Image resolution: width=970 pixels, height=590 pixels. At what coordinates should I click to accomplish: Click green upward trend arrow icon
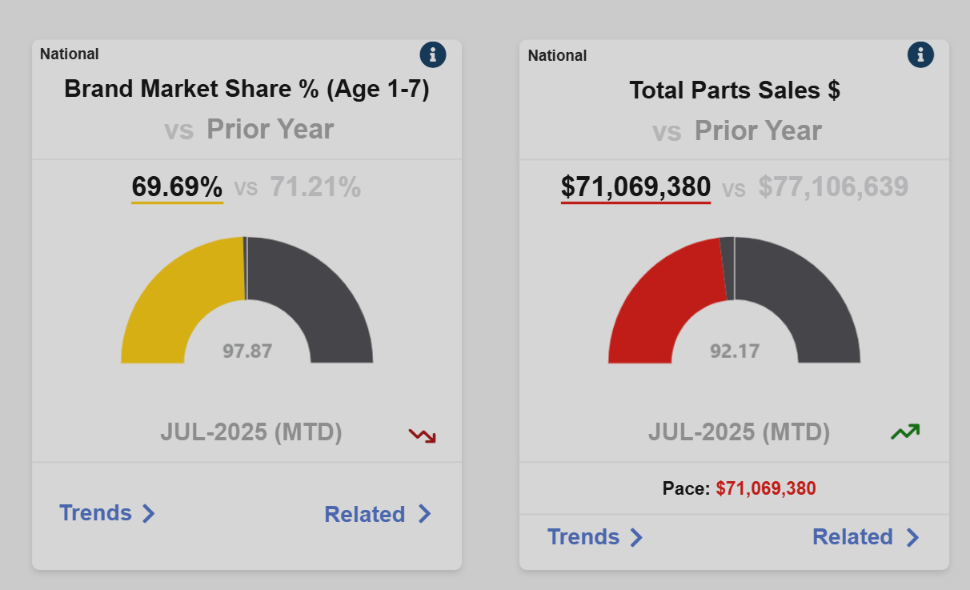tap(906, 432)
